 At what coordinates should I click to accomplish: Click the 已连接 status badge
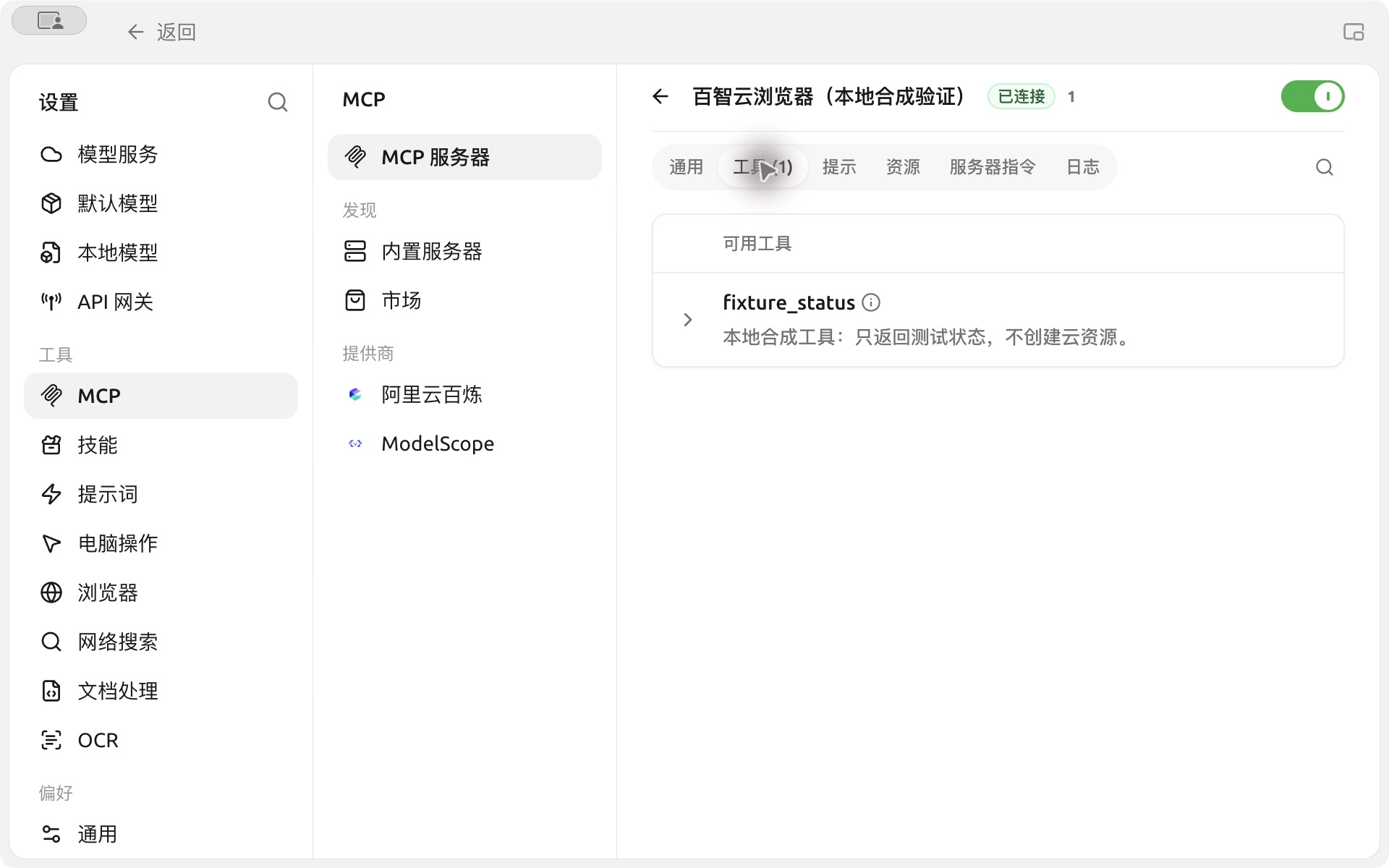(1021, 96)
